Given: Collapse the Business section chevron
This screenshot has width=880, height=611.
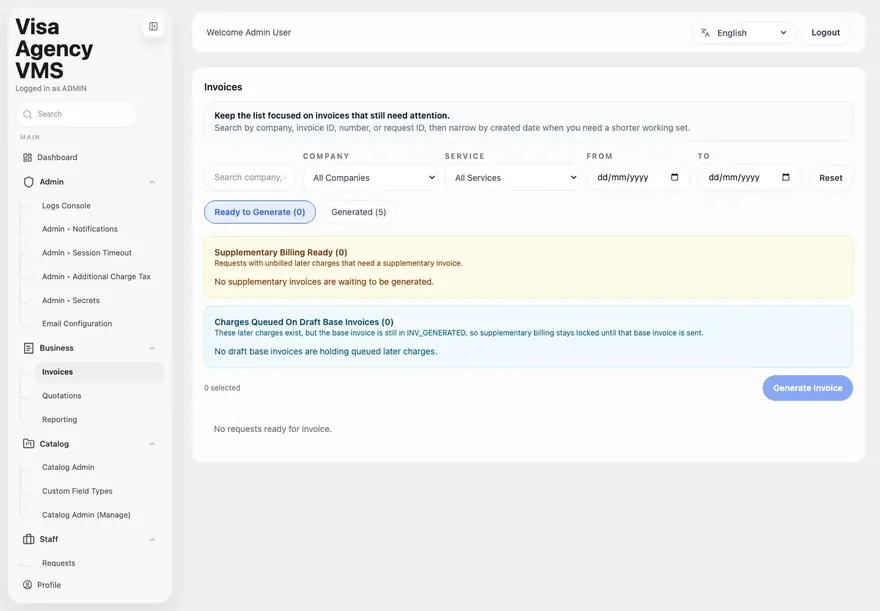Looking at the screenshot, I should point(152,348).
